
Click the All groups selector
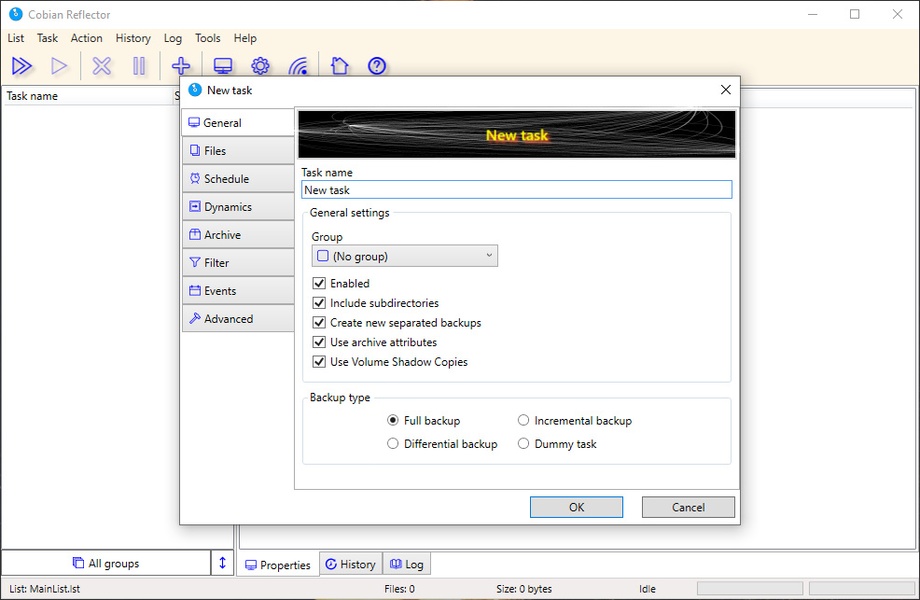coord(106,563)
